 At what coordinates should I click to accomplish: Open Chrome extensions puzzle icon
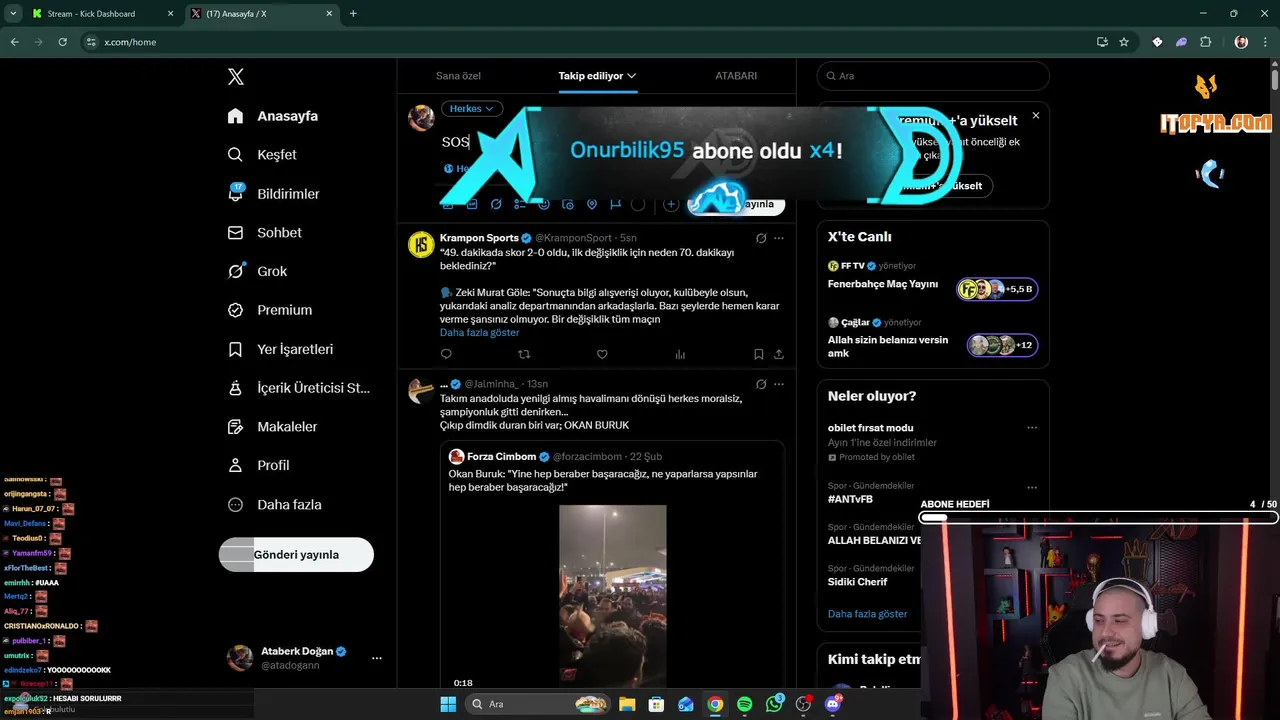click(x=1205, y=42)
